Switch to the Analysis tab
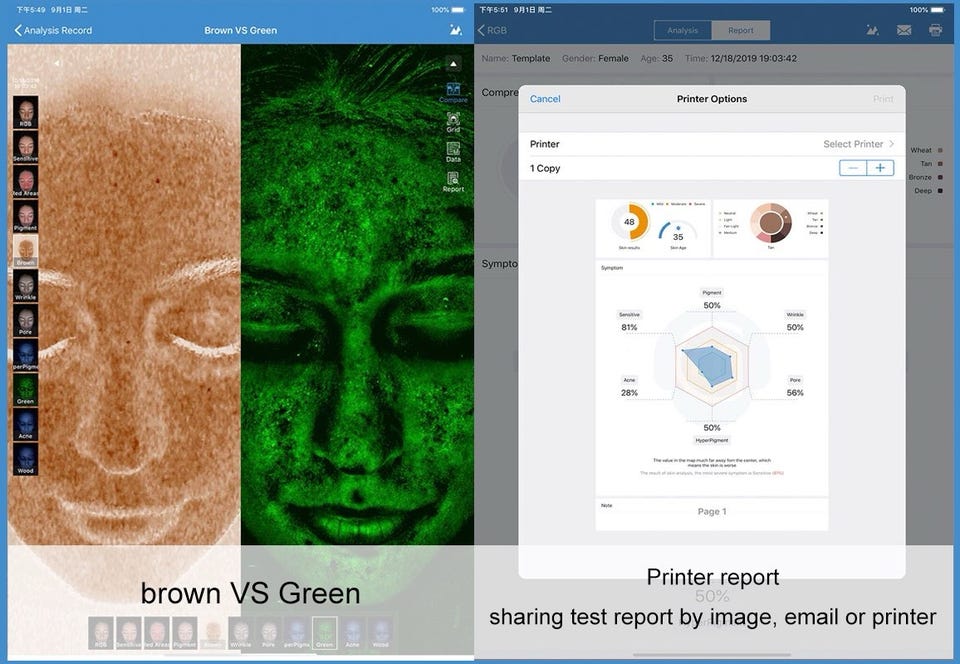The height and width of the screenshot is (664, 960). pos(683,30)
